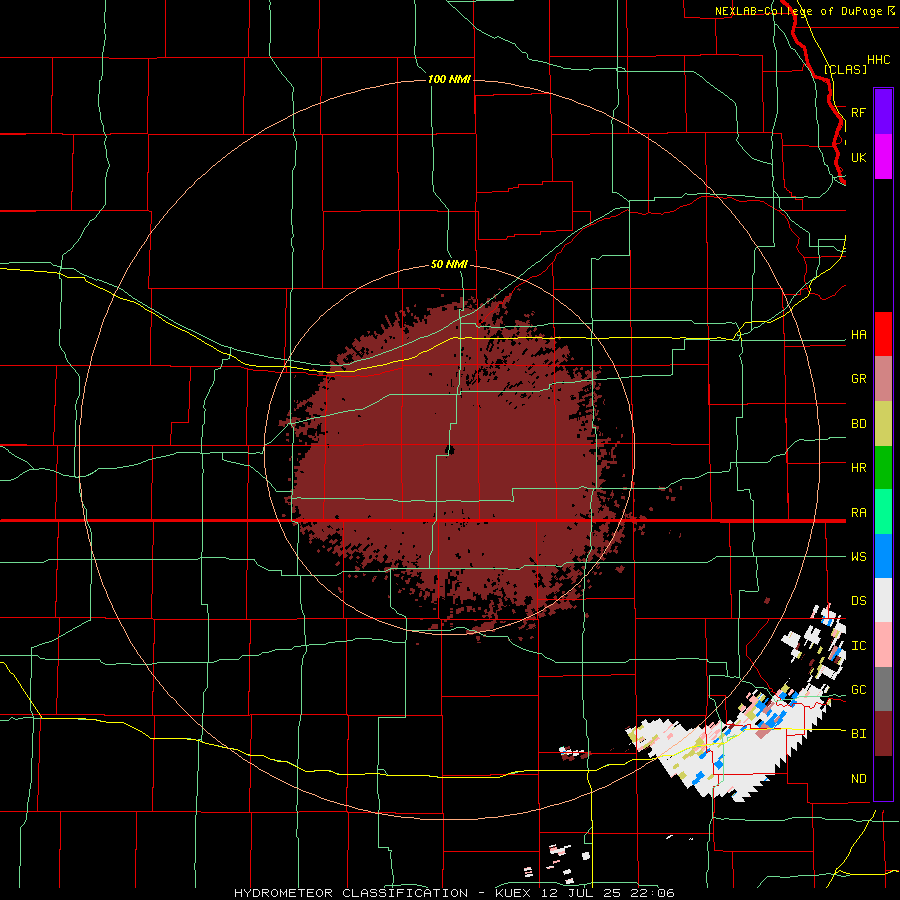Click the HR legend label
The image size is (900, 900).
(858, 468)
